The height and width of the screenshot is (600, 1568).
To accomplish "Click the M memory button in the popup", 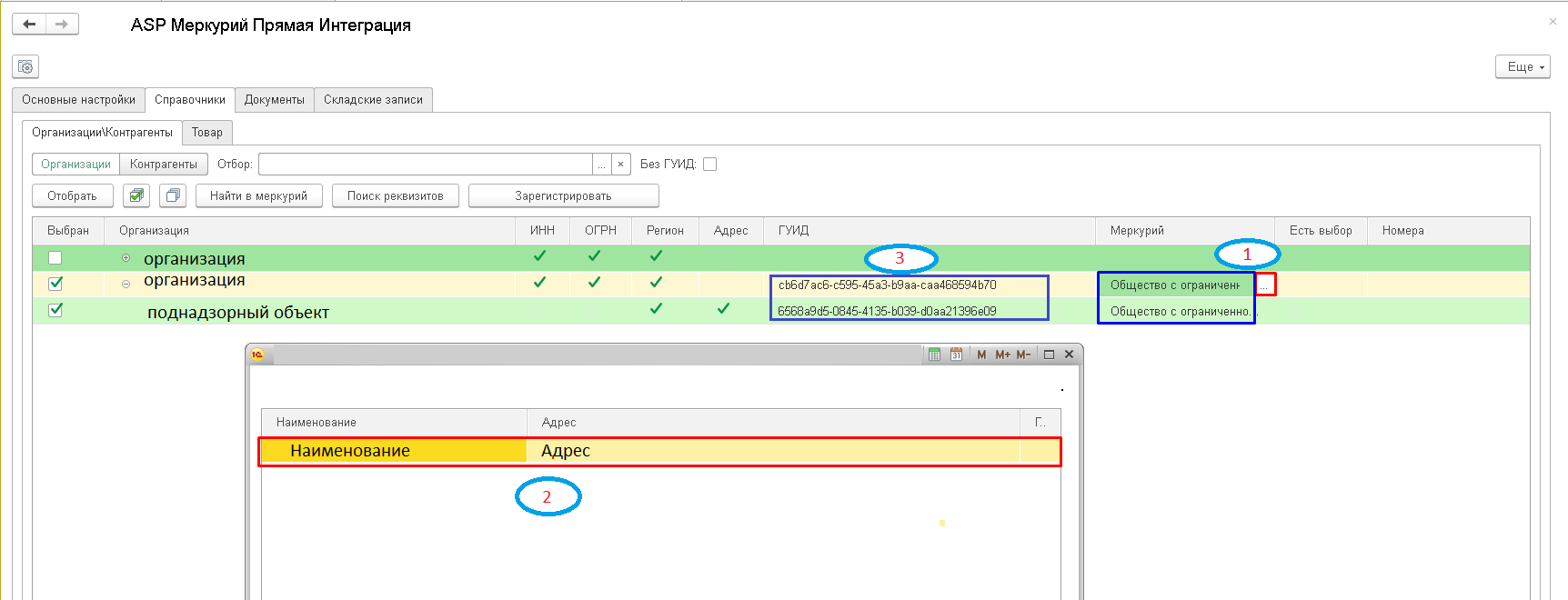I will click(x=981, y=355).
